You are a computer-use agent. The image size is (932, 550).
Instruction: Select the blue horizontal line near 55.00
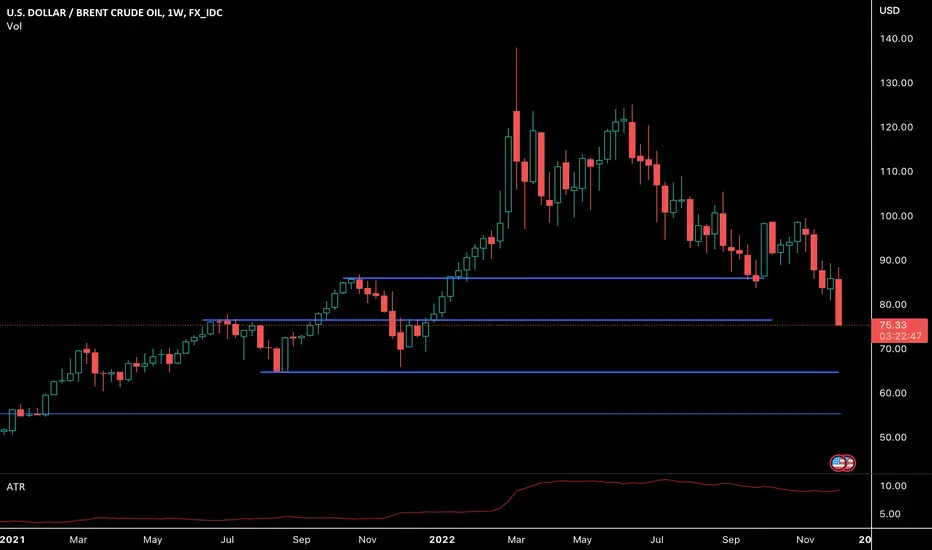(x=421, y=413)
